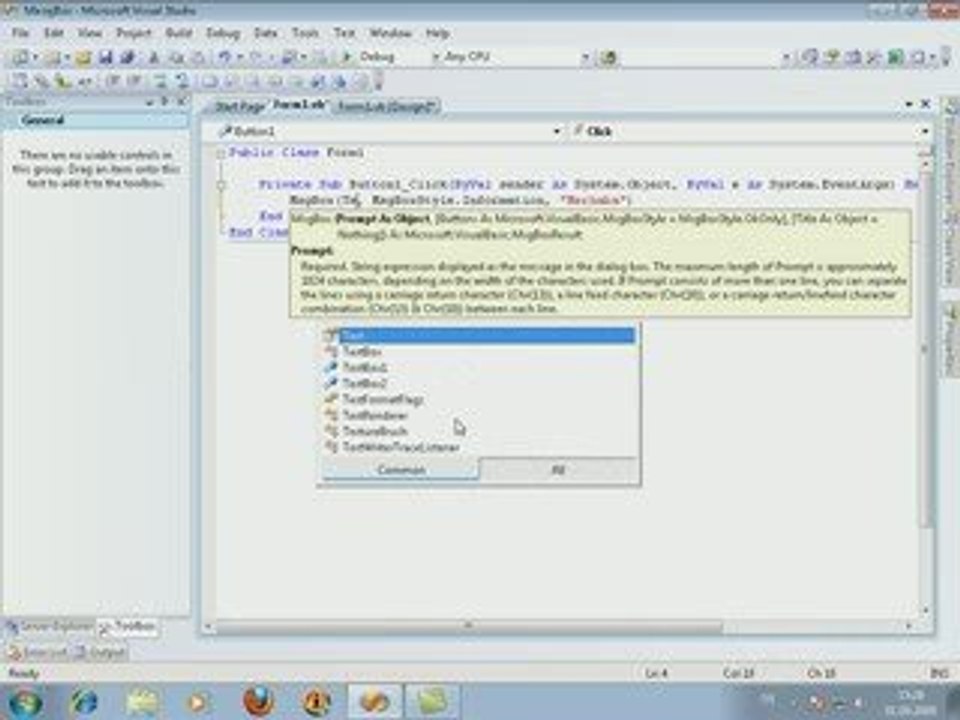This screenshot has height=720, width=960.
Task: Collapse the Public Class Form1 region
Action: (x=220, y=153)
